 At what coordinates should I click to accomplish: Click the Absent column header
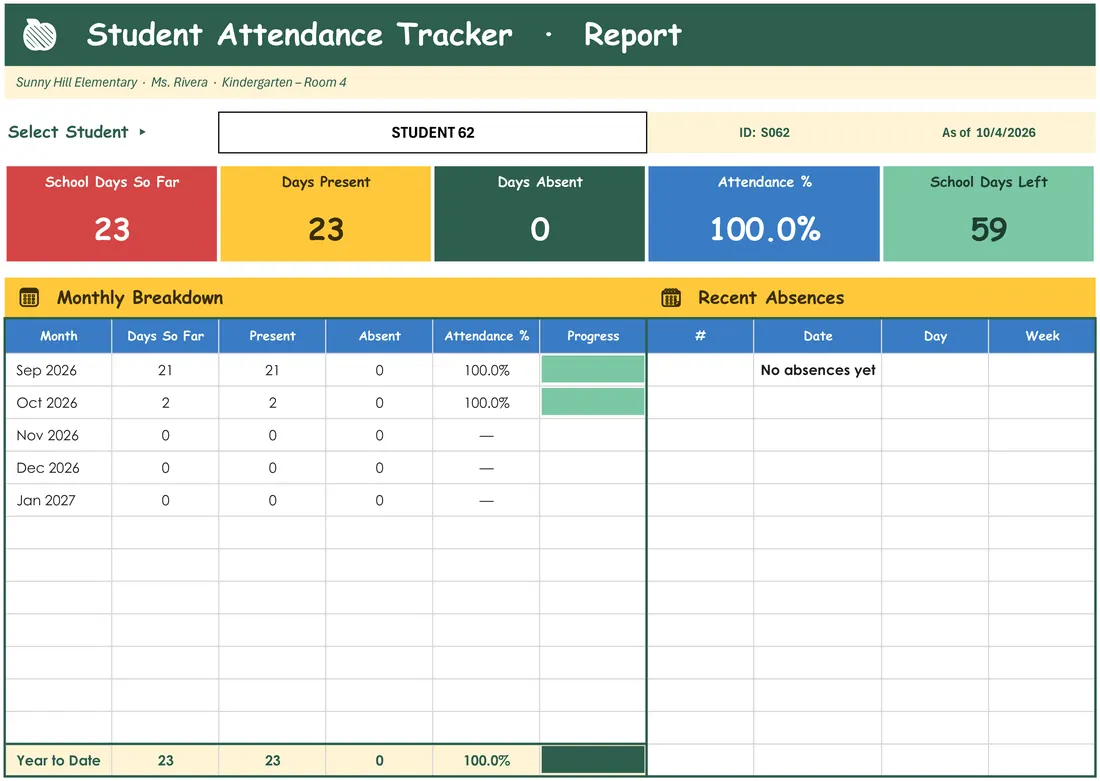[x=380, y=336]
